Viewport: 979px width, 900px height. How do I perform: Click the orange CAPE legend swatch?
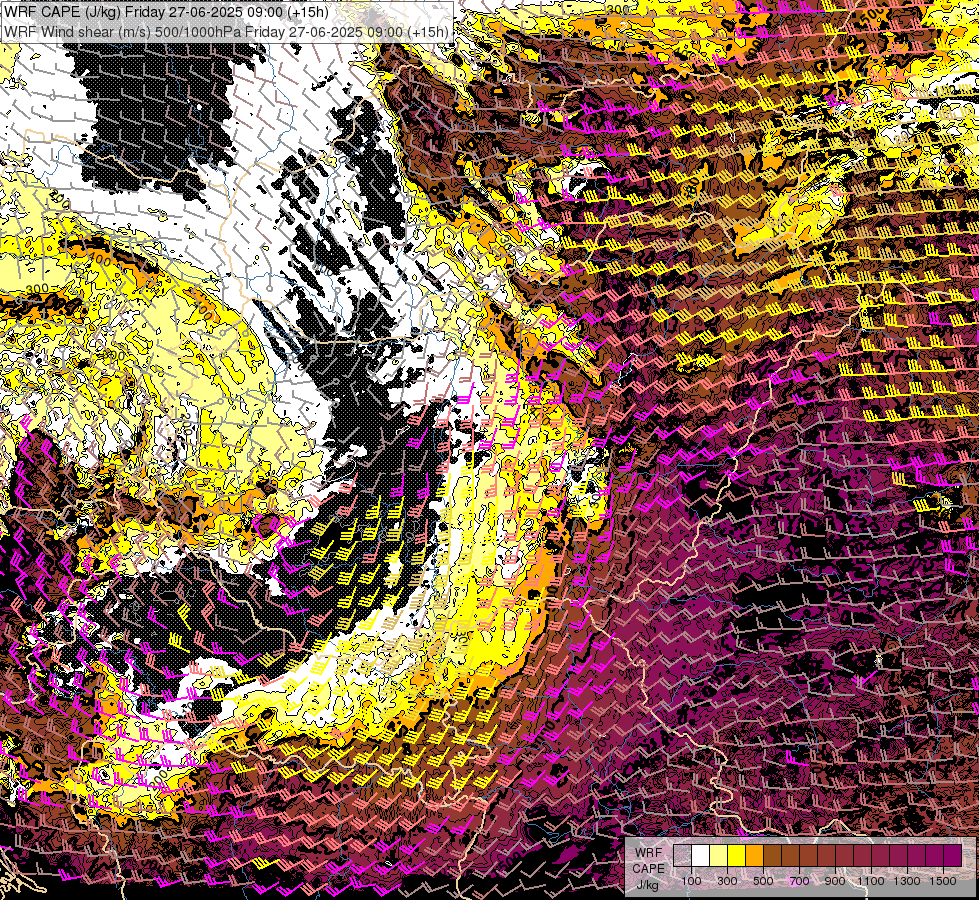click(754, 856)
